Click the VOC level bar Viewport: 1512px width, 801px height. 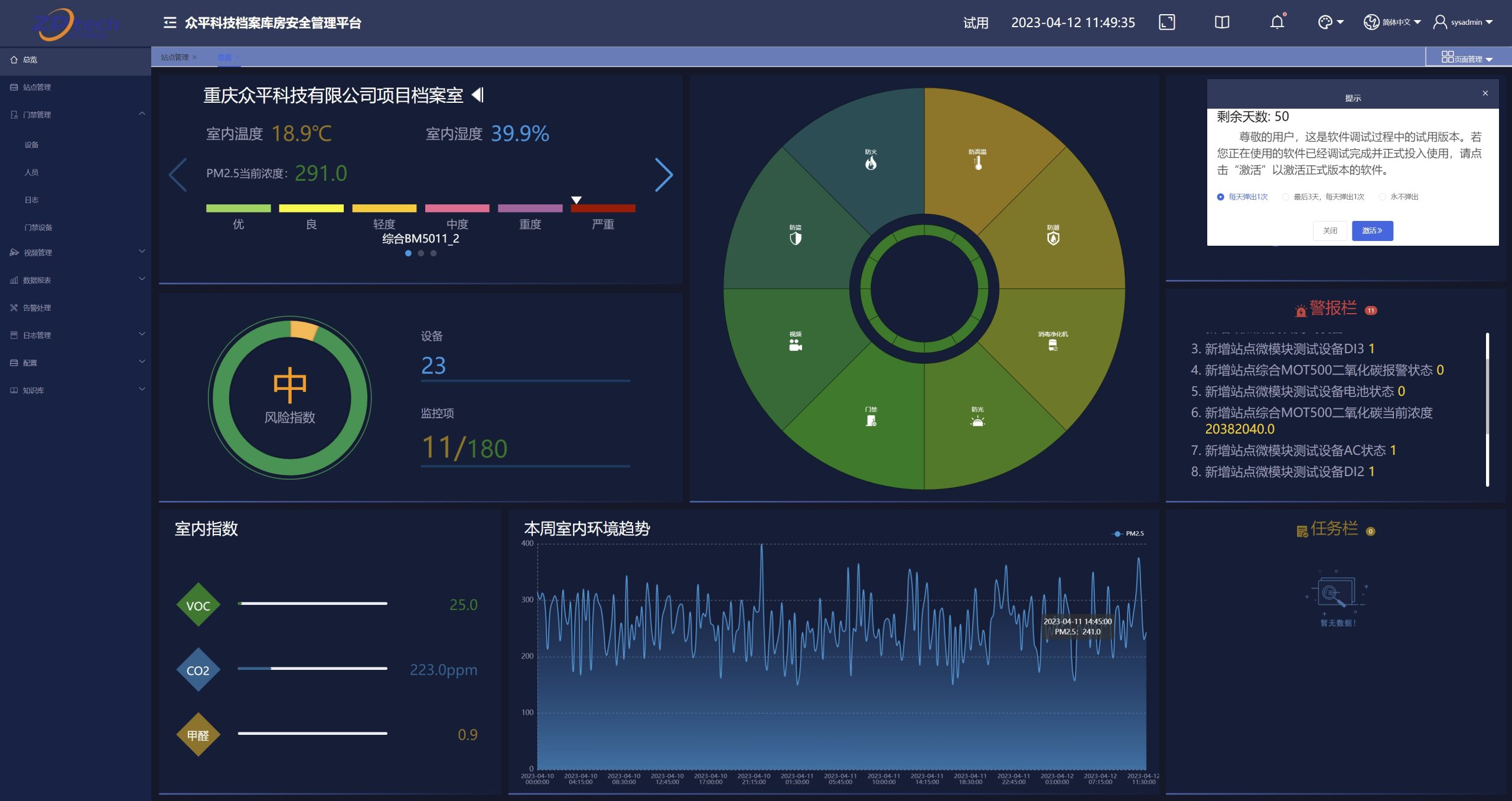coord(312,603)
